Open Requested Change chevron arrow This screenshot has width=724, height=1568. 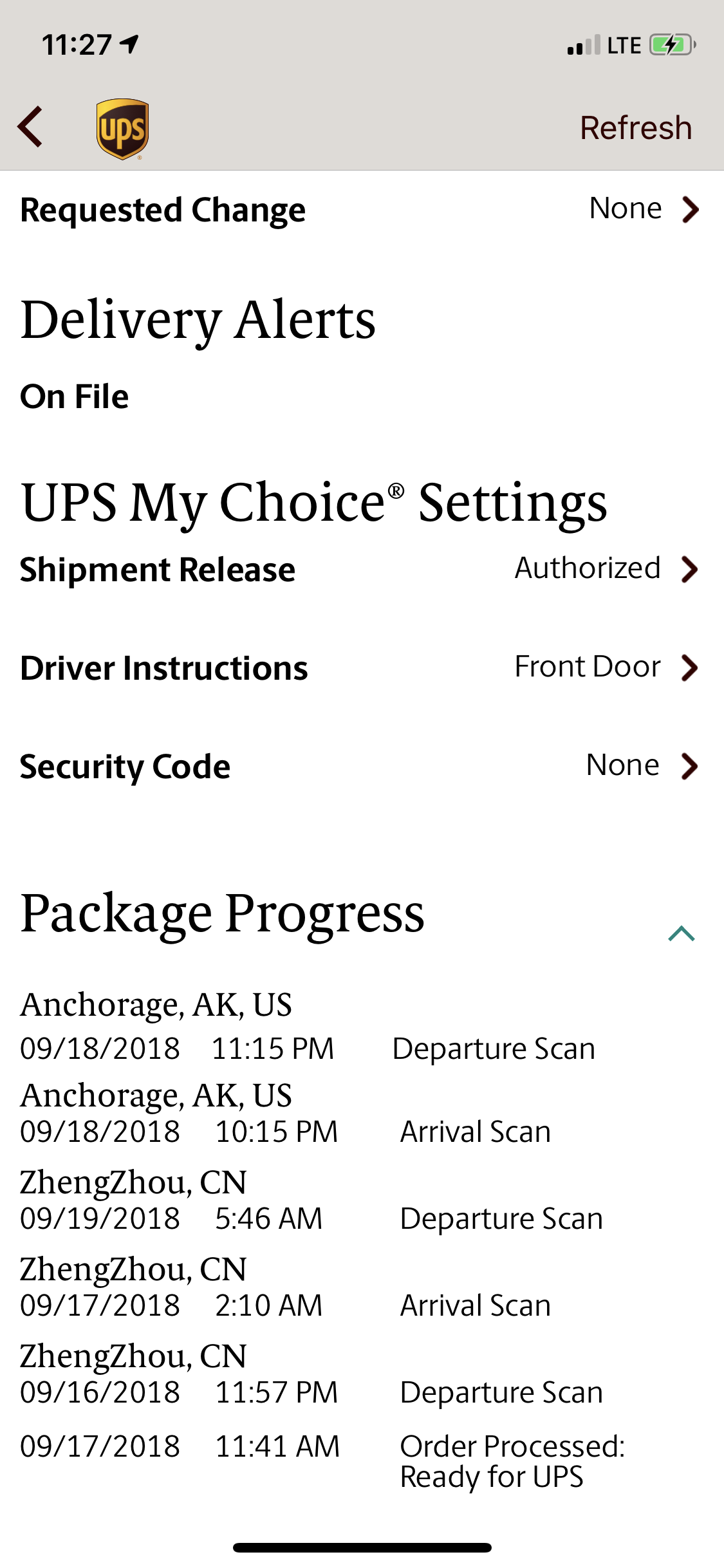[x=690, y=209]
